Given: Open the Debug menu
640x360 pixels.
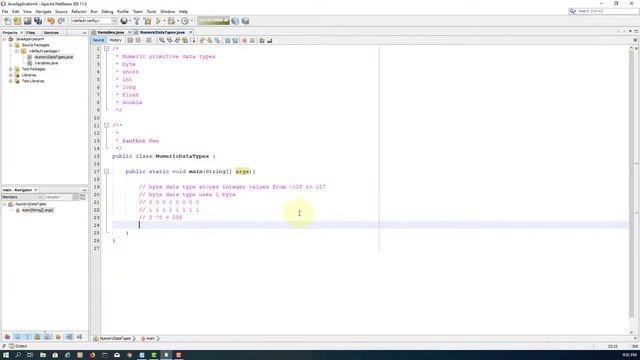Looking at the screenshot, I should pos(107,11).
